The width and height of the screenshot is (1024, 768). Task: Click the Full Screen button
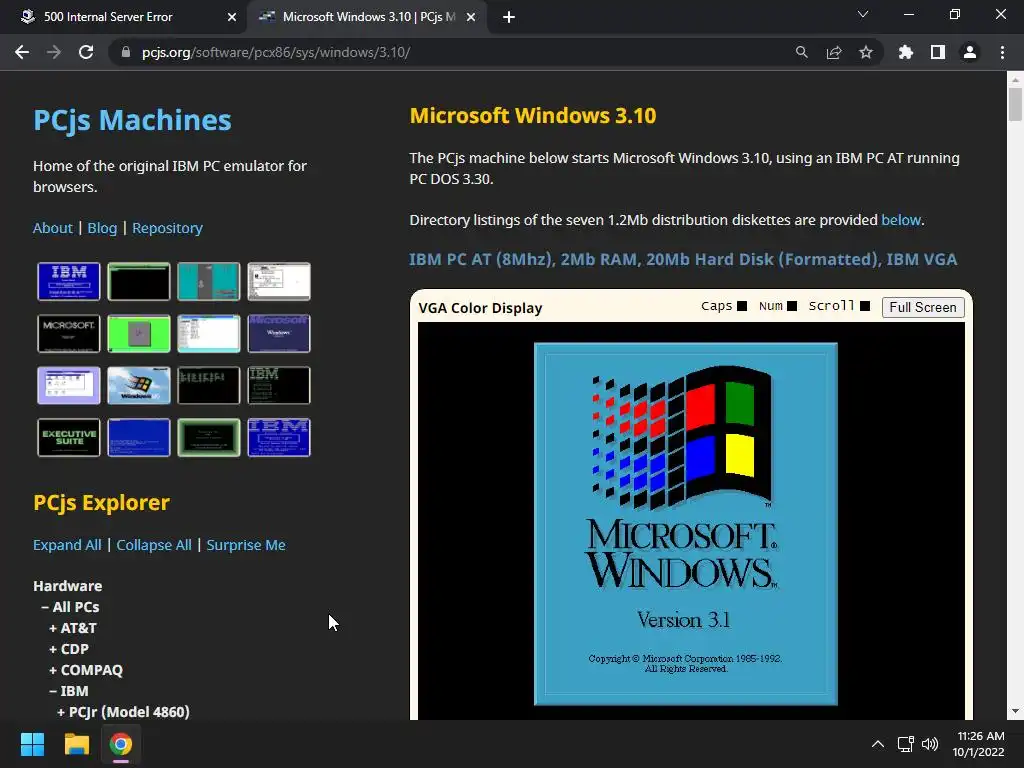(x=923, y=307)
